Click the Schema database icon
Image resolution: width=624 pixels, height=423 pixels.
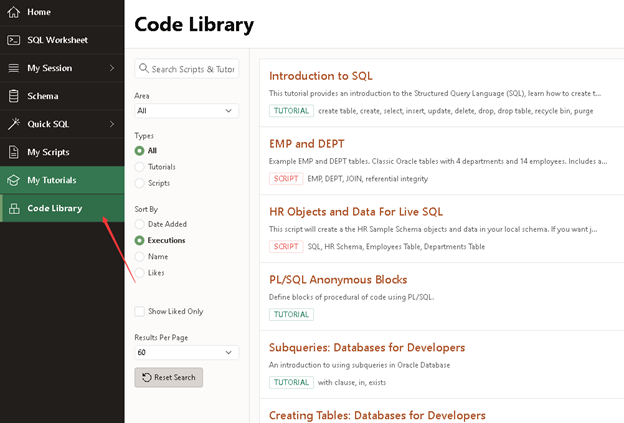(13, 96)
